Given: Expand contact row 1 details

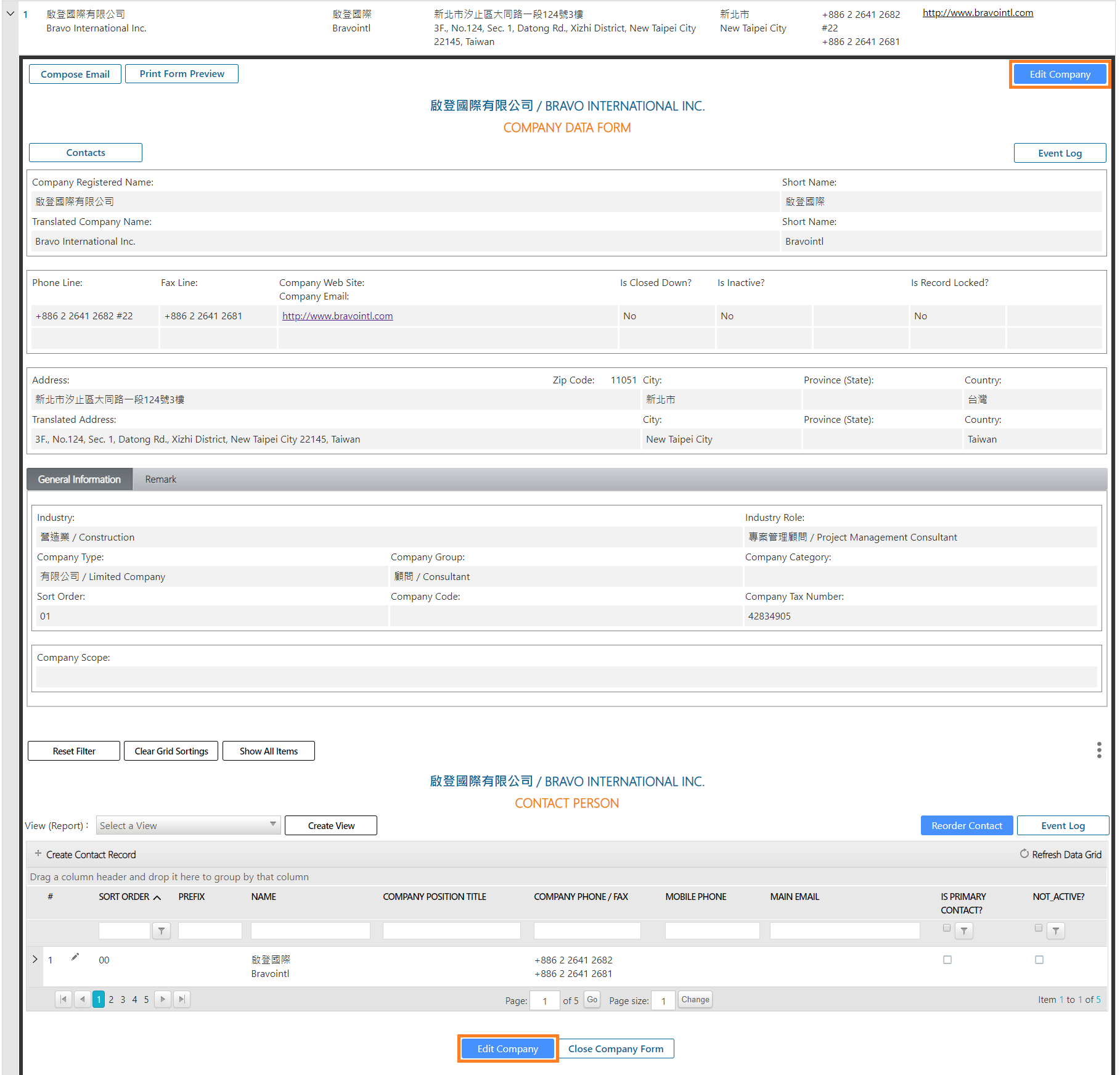Looking at the screenshot, I should point(35,960).
